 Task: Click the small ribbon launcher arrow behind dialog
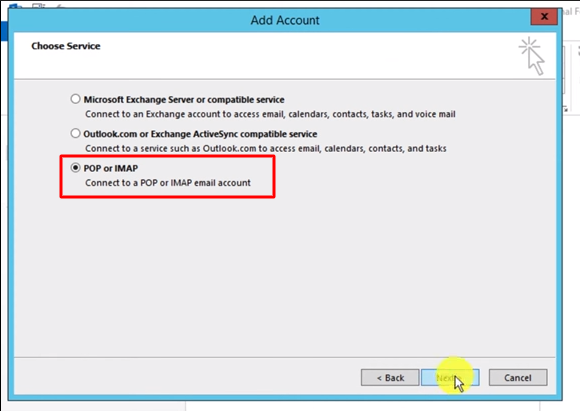566,109
